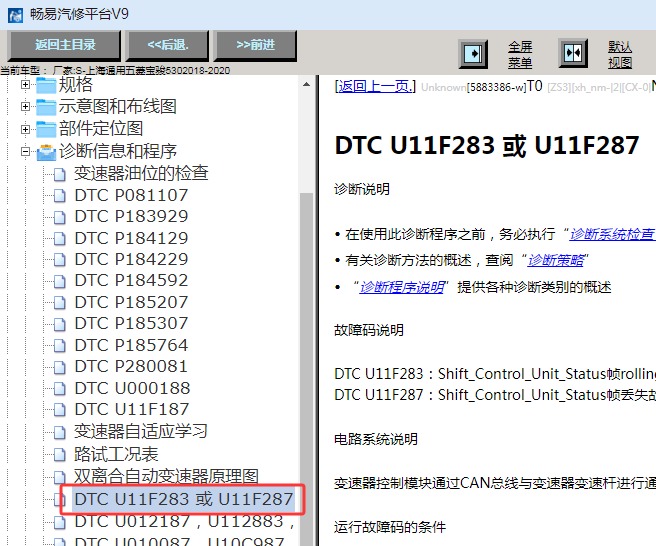
Task: Click the DTC U11F283 或 U11F287 heading
Action: [x=487, y=146]
